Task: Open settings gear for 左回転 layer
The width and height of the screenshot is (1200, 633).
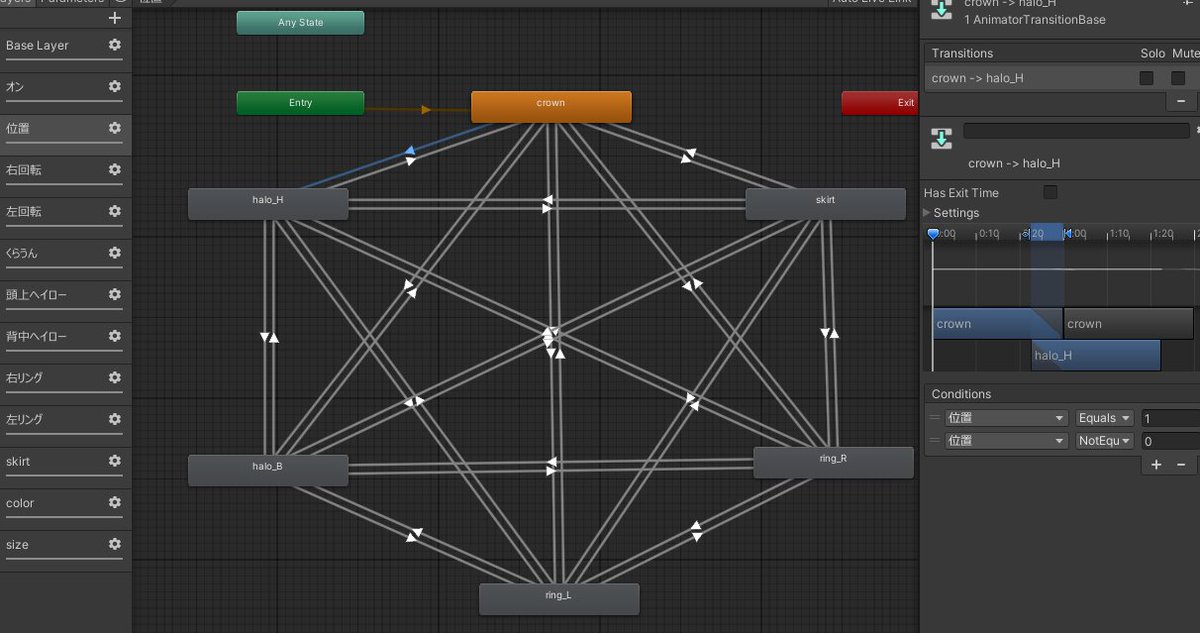Action: 115,211
